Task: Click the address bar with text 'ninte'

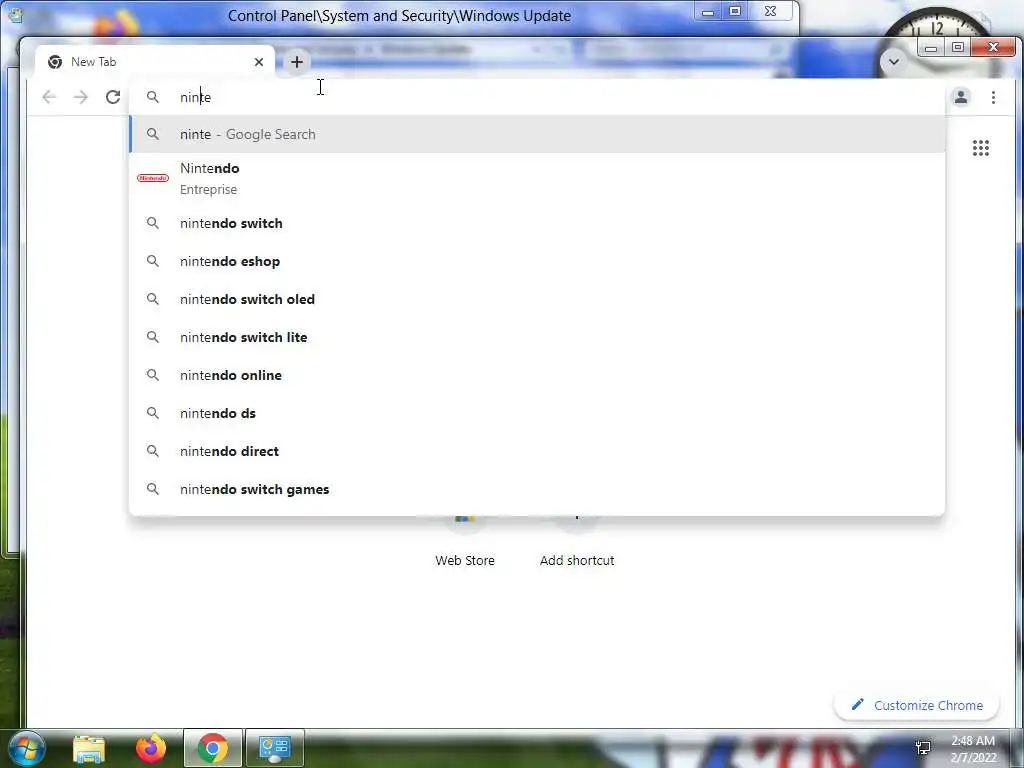Action: (536, 97)
